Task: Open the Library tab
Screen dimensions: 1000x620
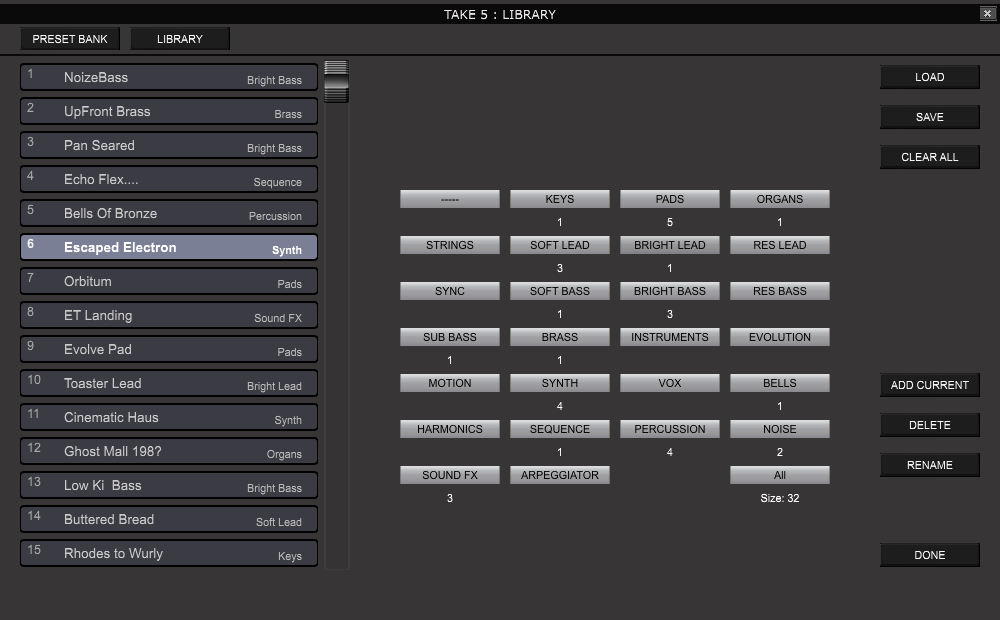Action: pyautogui.click(x=180, y=39)
